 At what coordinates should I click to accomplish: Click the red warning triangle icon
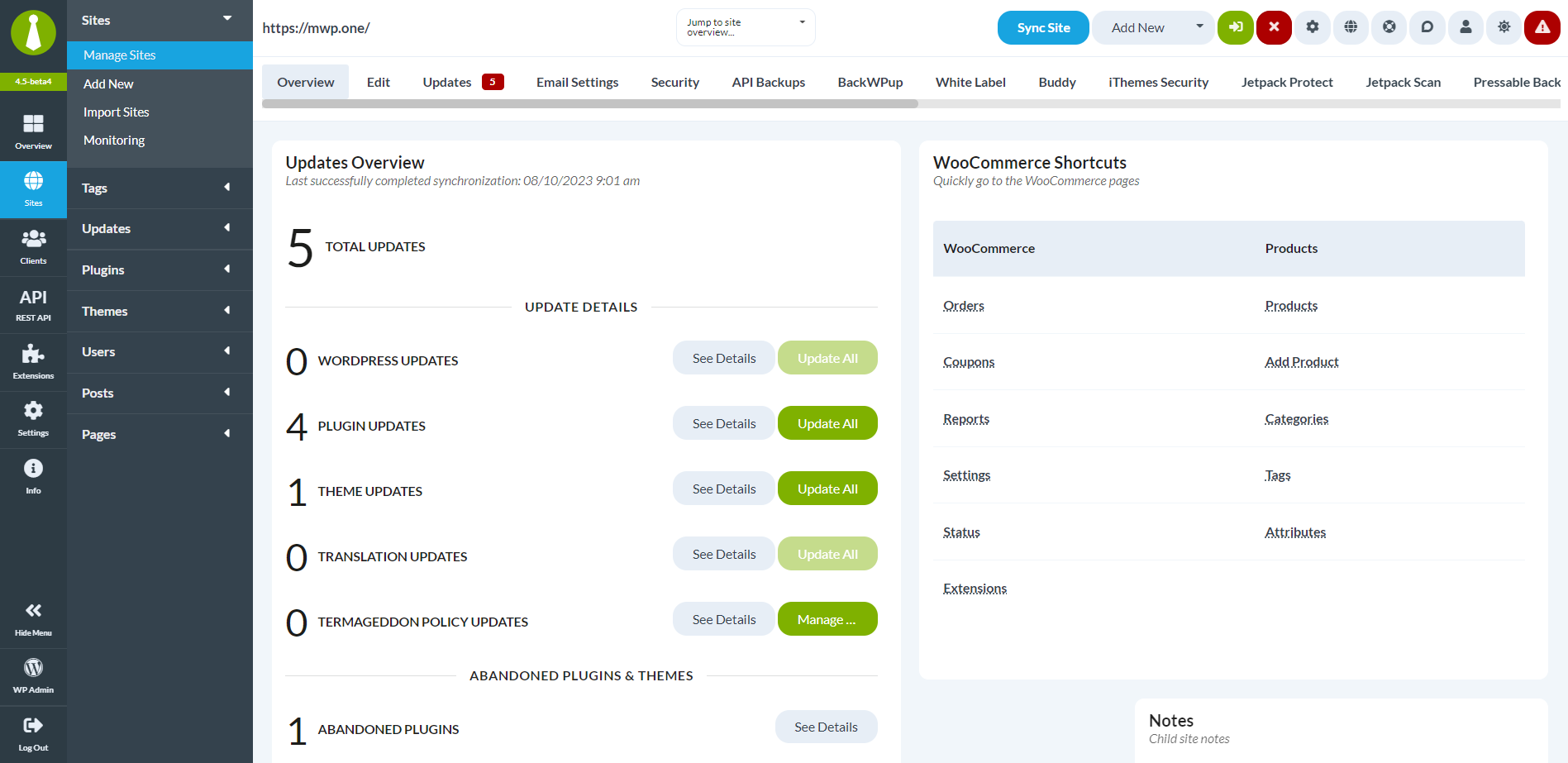point(1542,27)
